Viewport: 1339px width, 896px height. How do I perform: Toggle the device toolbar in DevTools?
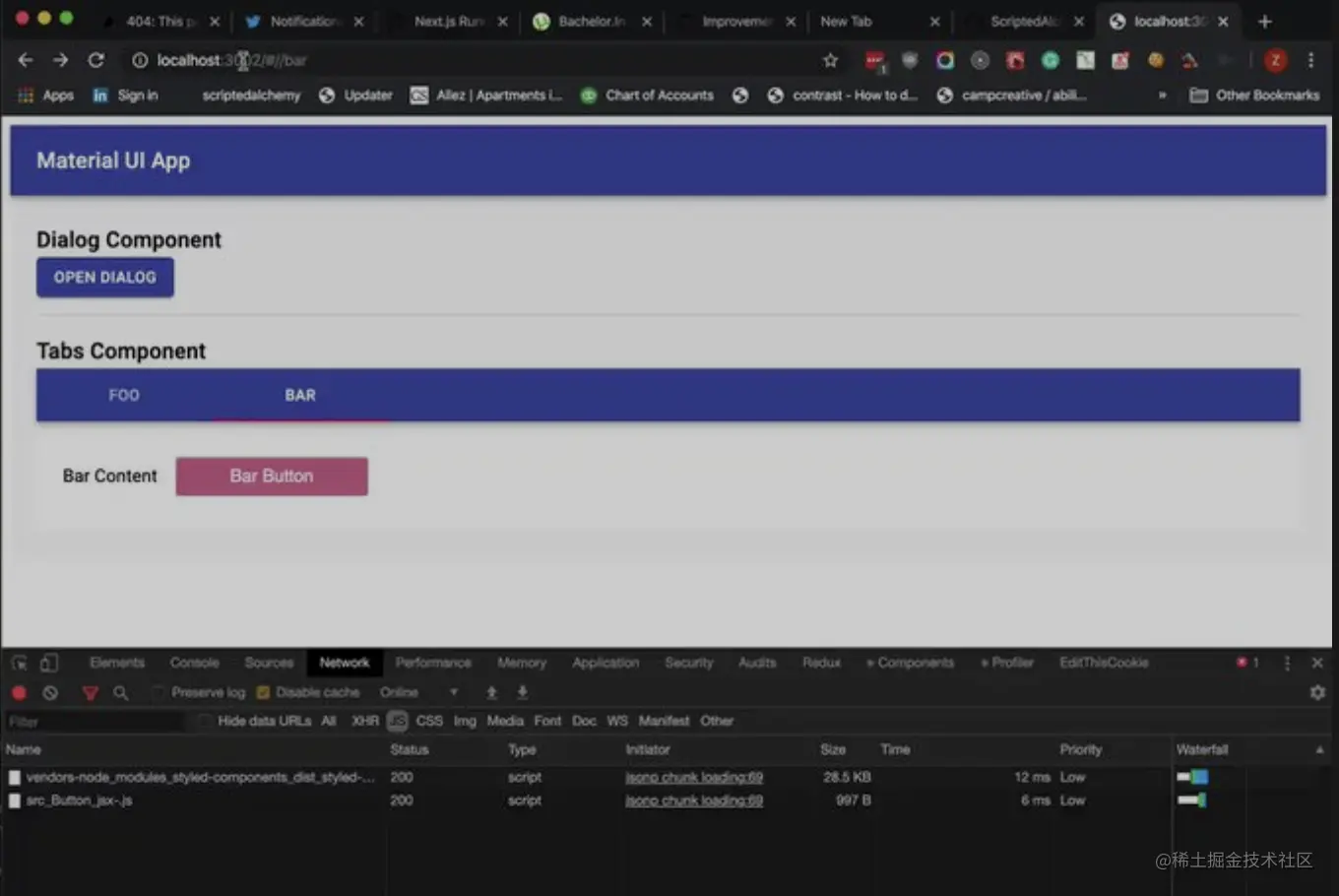tap(49, 663)
